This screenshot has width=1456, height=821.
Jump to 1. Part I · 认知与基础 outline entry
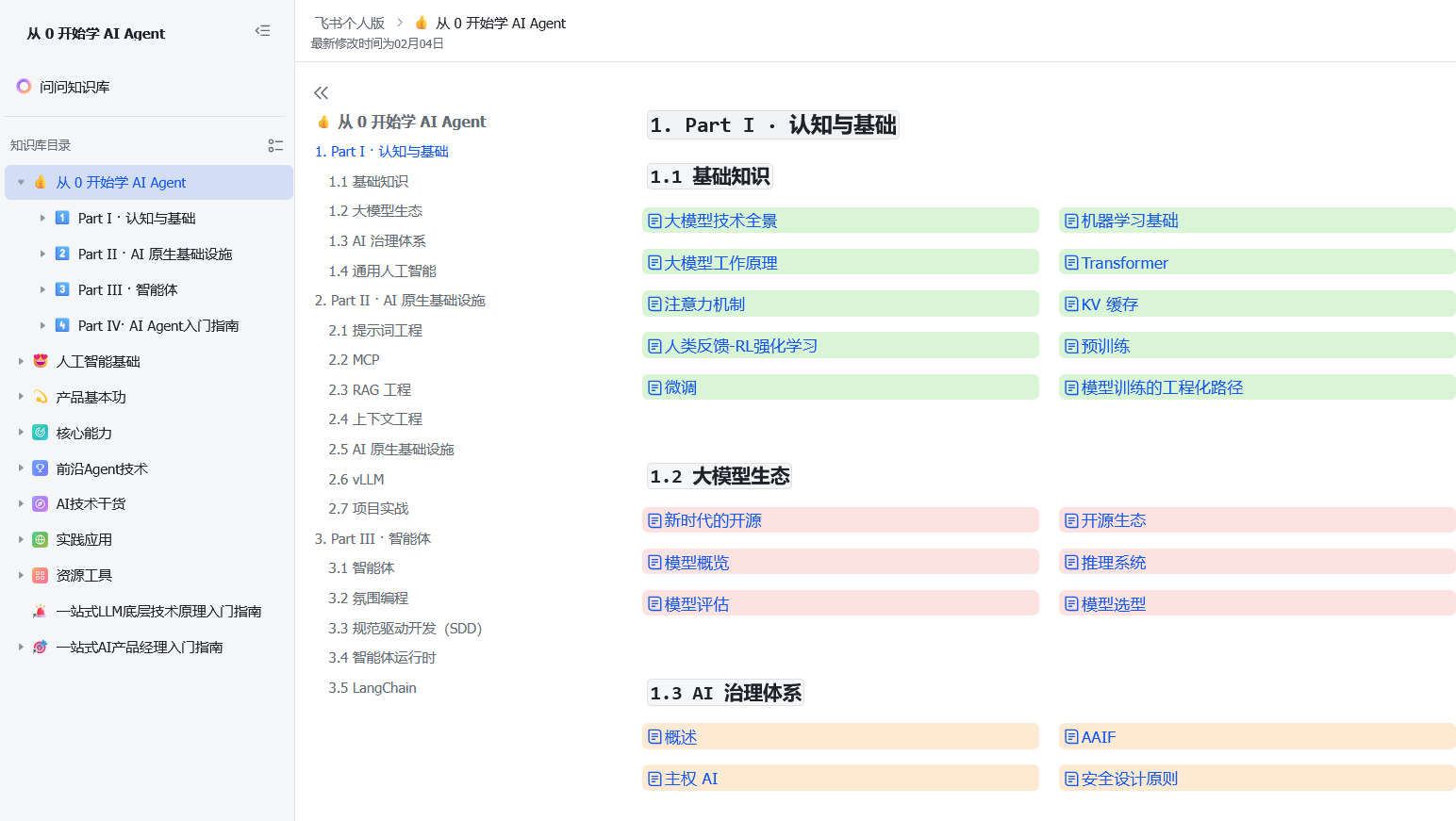(381, 152)
